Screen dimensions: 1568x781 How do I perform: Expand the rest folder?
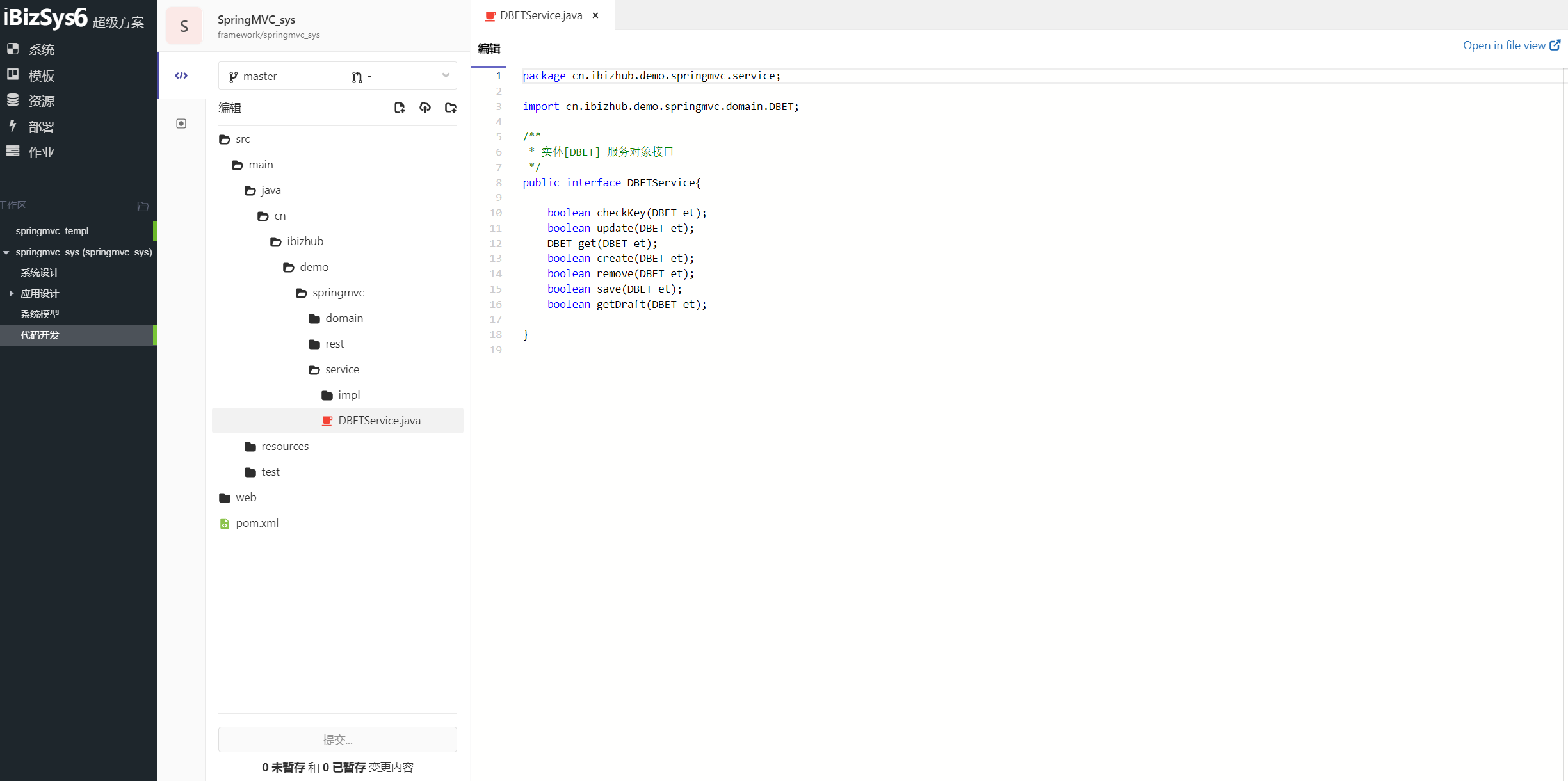314,344
